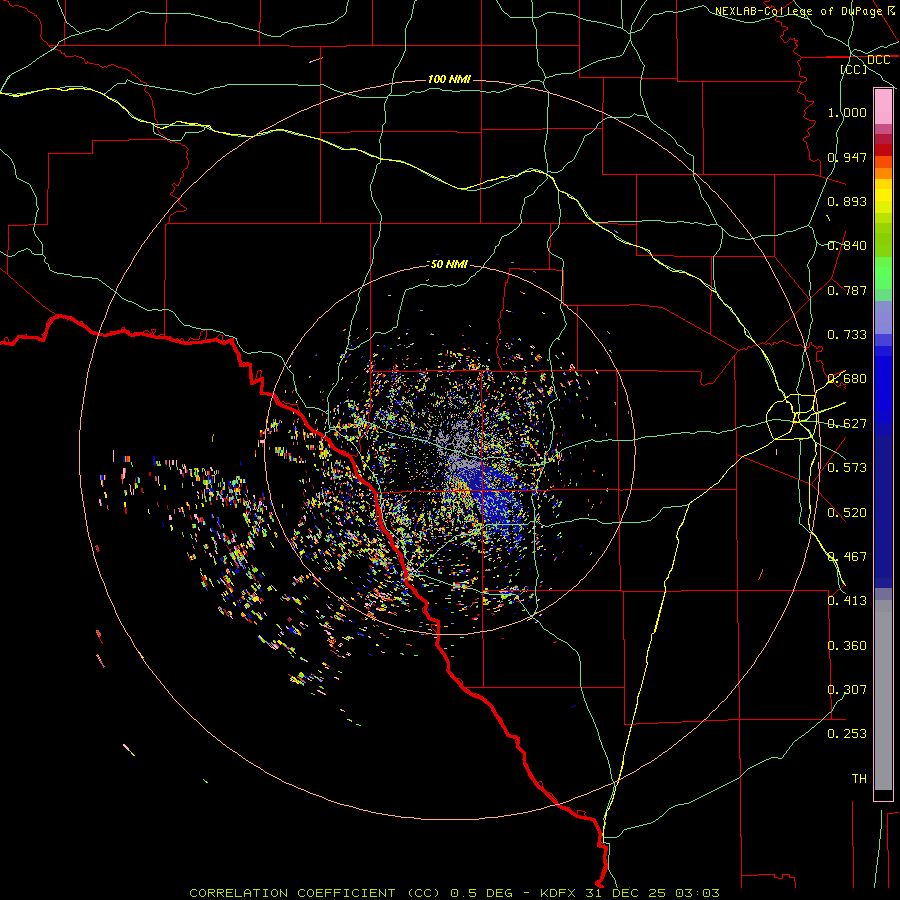
Task: Pick the black swatch beside the TH label
Action: (883, 794)
